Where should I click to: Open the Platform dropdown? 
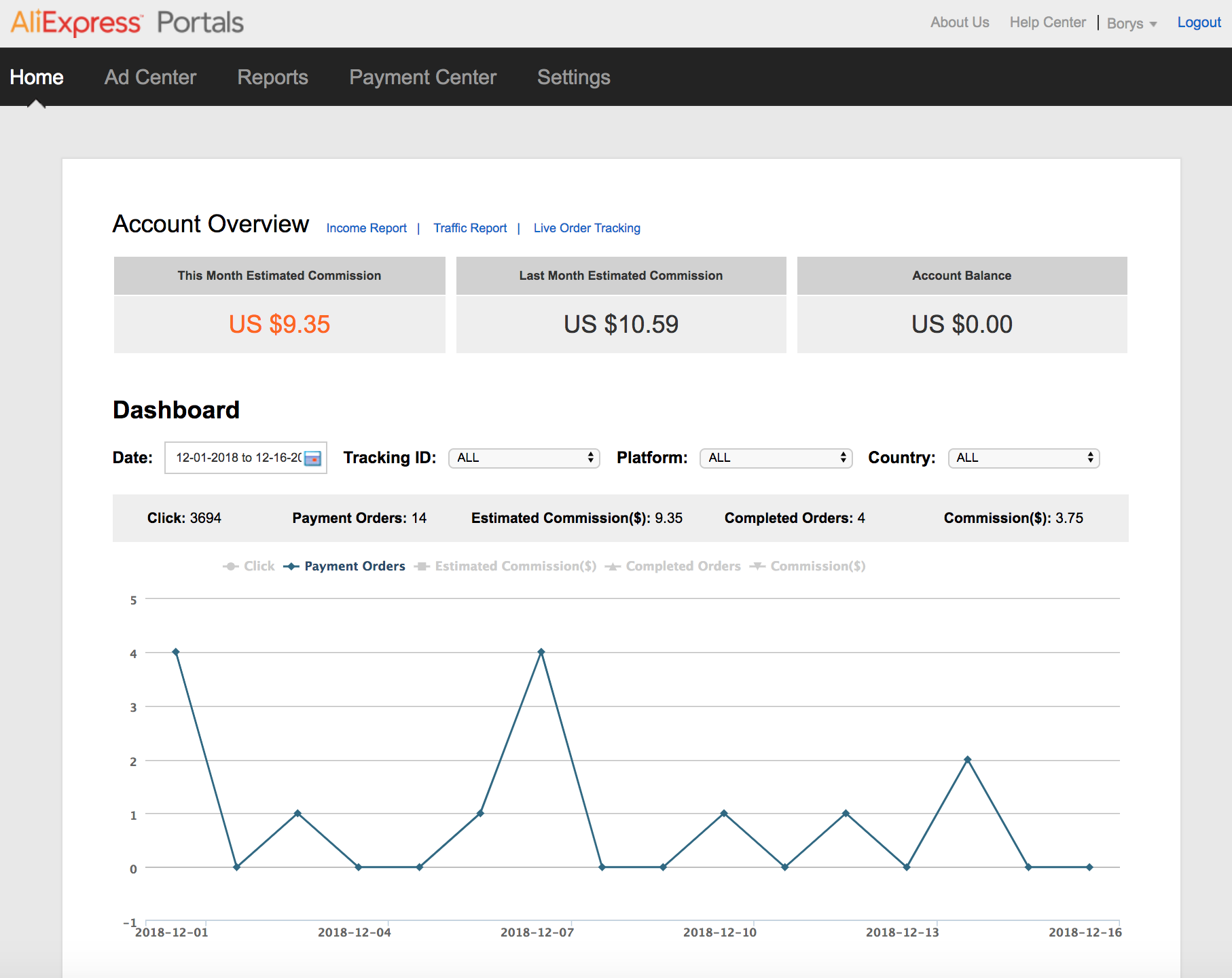(x=776, y=458)
